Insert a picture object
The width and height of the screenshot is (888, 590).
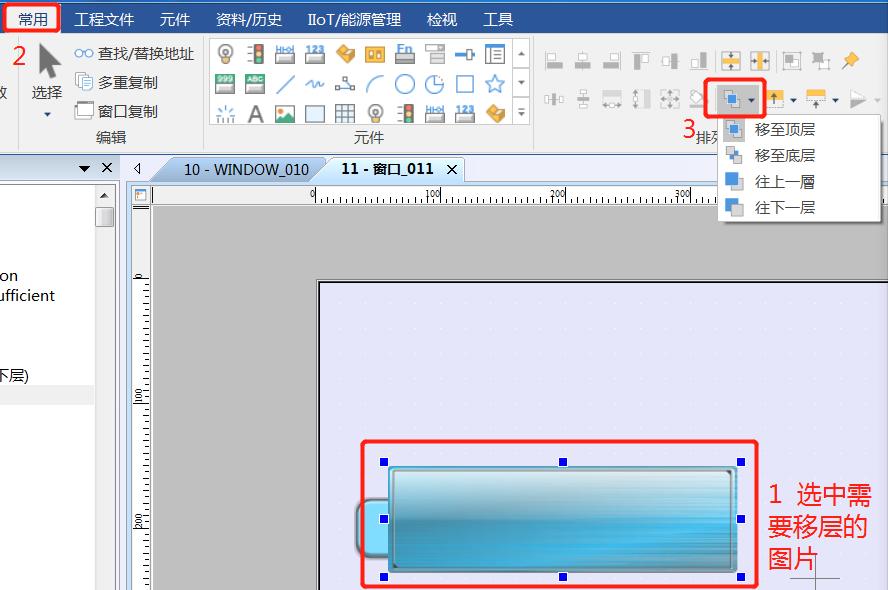click(285, 114)
